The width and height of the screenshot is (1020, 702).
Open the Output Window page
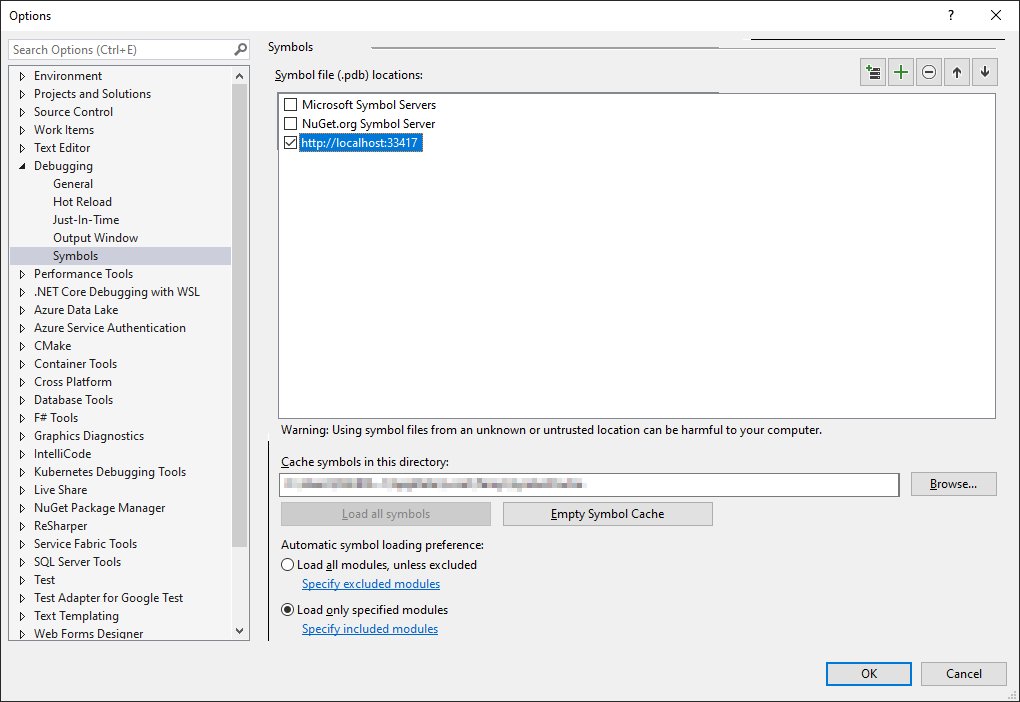point(96,238)
